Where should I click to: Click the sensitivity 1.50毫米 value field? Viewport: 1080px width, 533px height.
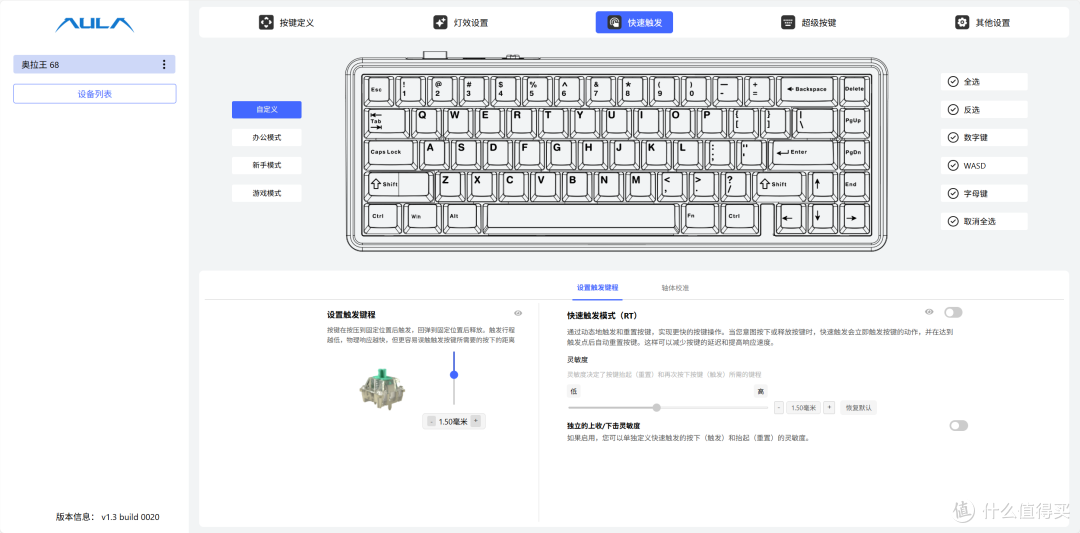(804, 408)
